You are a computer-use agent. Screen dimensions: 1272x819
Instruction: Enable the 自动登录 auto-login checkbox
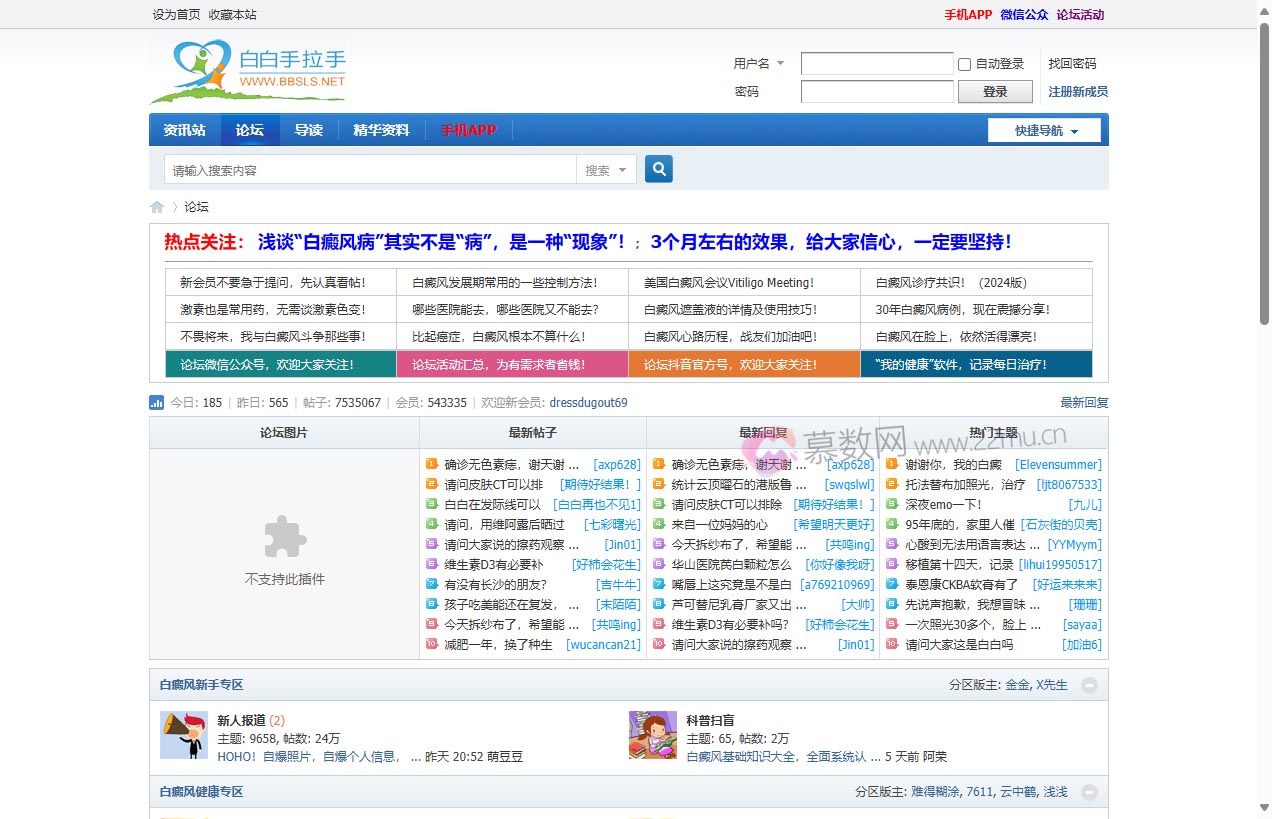[x=964, y=64]
